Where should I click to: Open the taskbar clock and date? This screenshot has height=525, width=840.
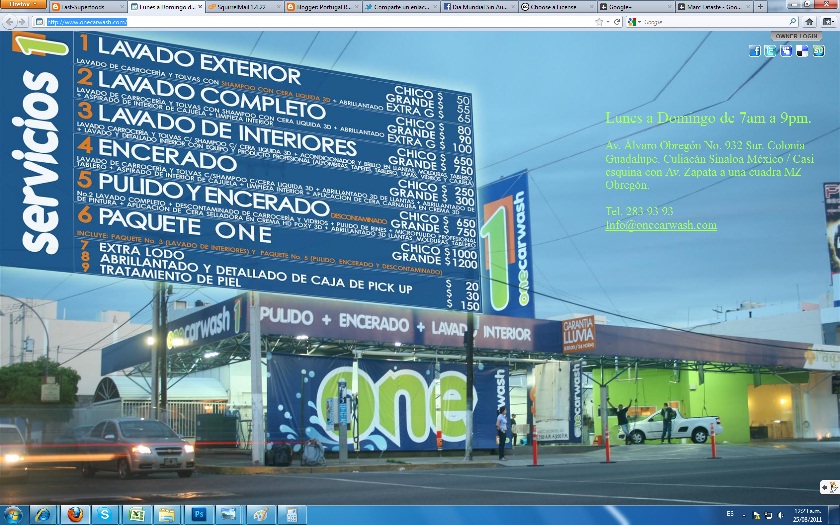tap(807, 515)
